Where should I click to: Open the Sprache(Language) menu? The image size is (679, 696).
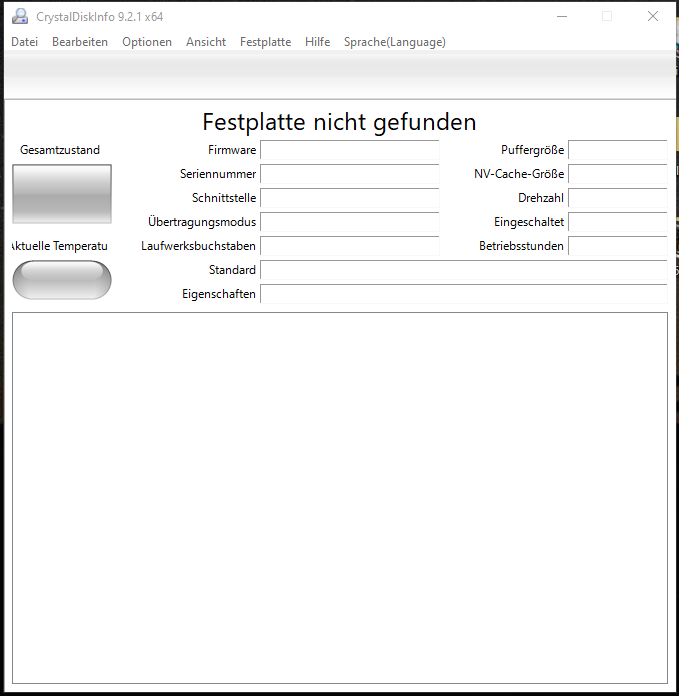[395, 42]
